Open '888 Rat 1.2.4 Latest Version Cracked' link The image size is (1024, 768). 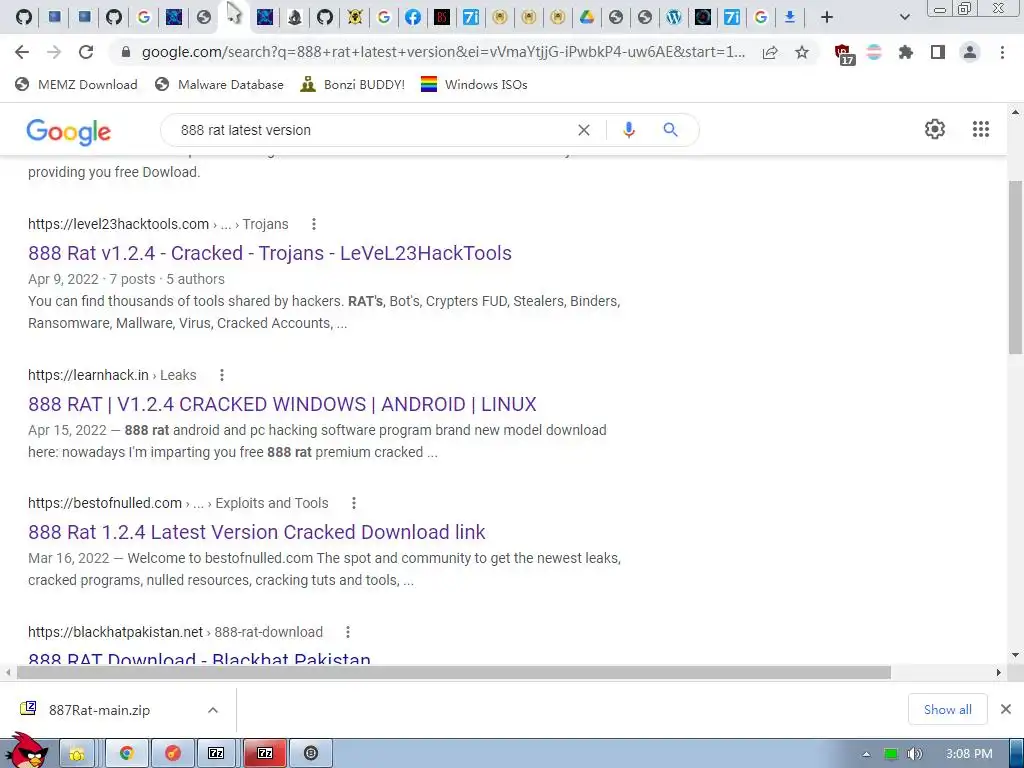click(x=257, y=532)
